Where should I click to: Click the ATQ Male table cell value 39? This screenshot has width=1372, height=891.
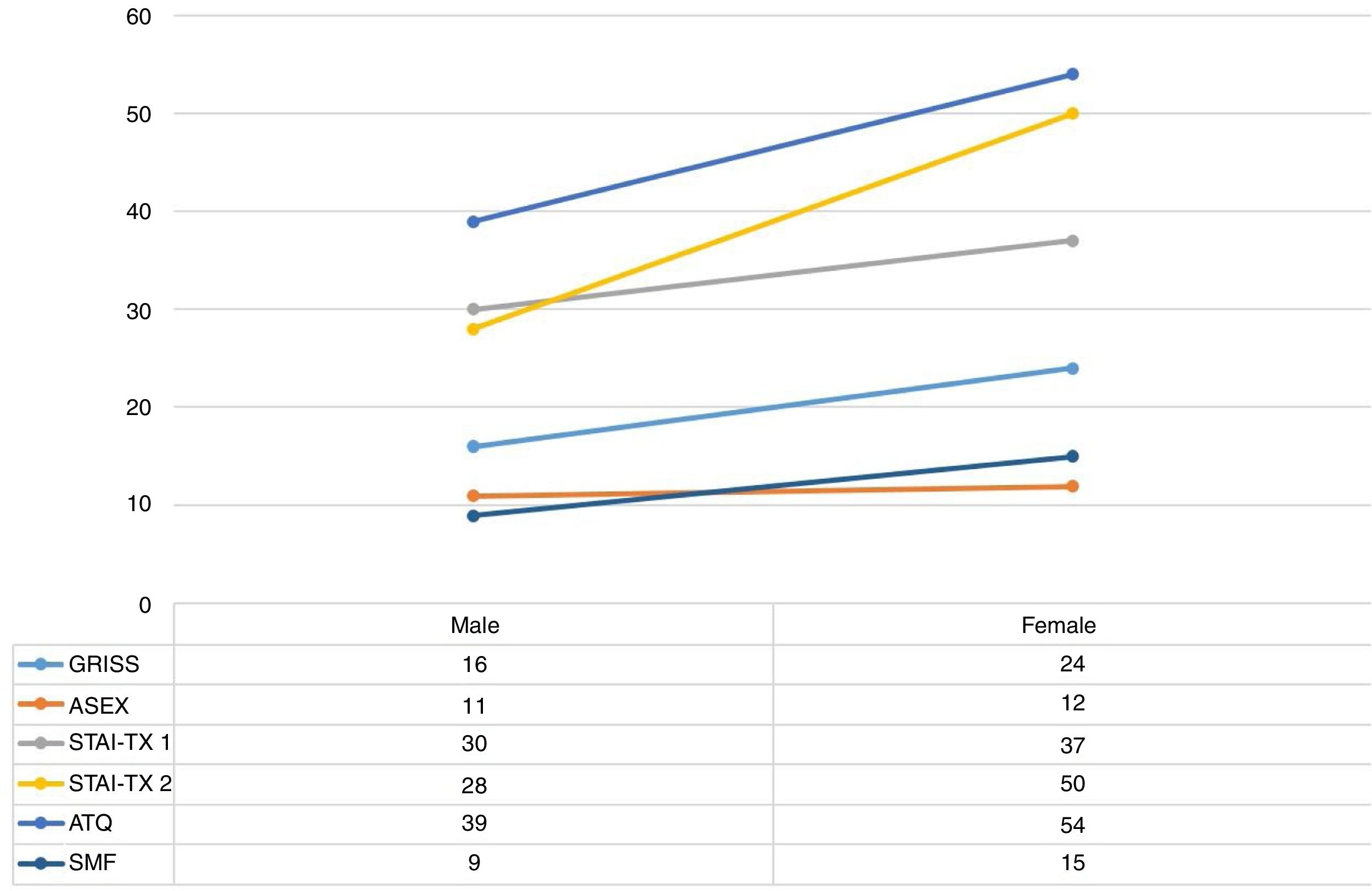point(474,823)
